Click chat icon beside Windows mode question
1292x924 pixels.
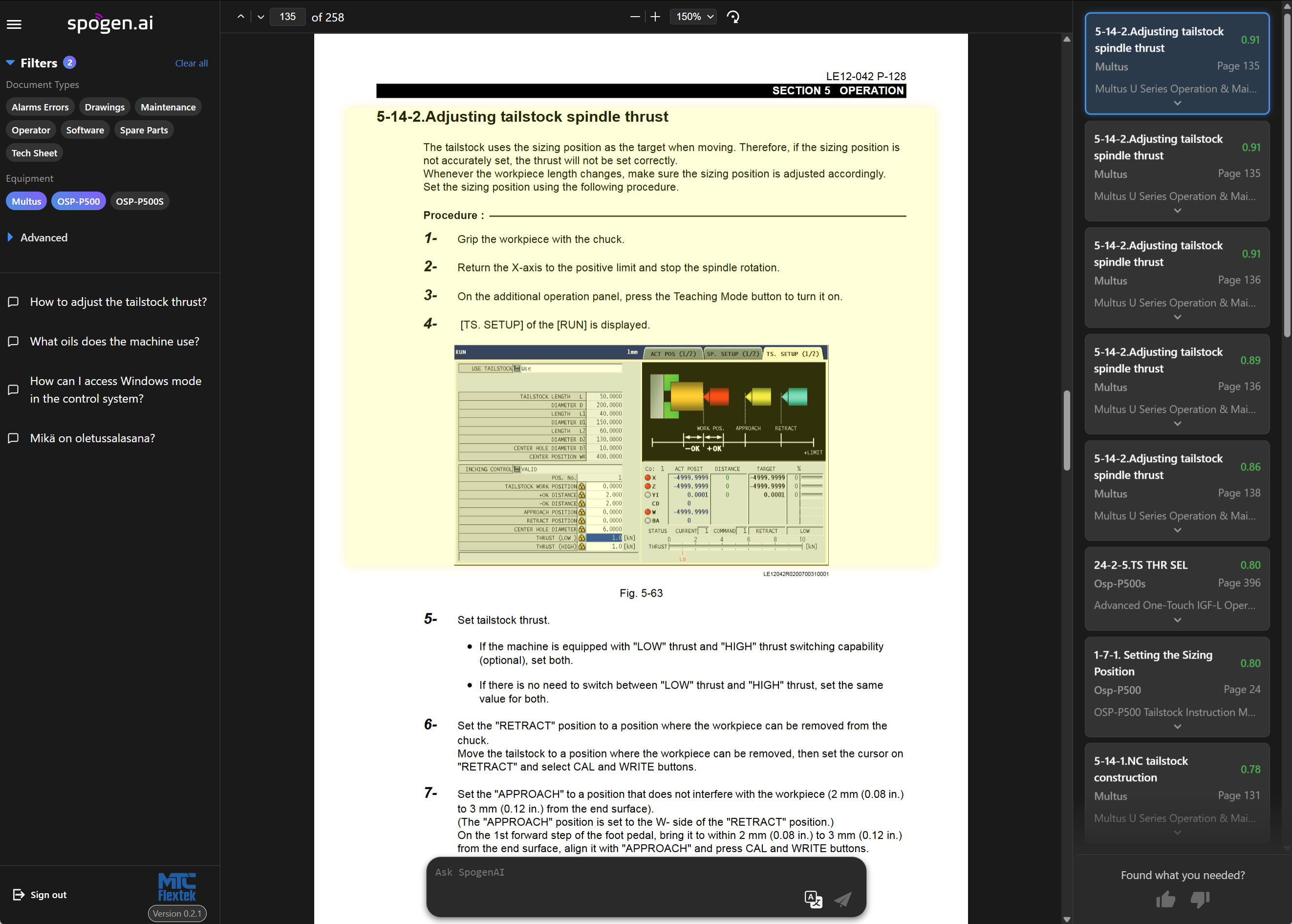pos(13,390)
